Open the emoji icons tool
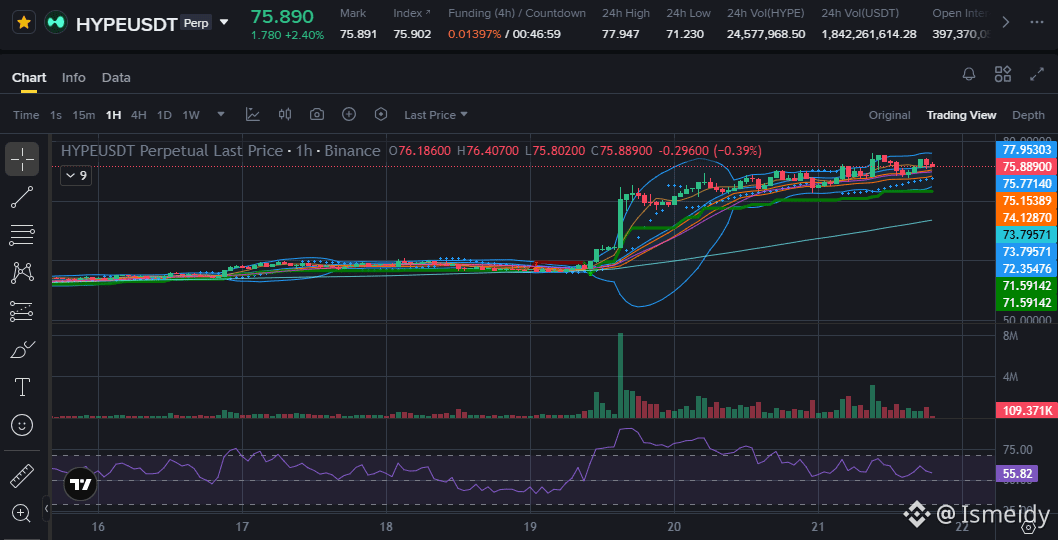The image size is (1058, 540). [x=22, y=425]
